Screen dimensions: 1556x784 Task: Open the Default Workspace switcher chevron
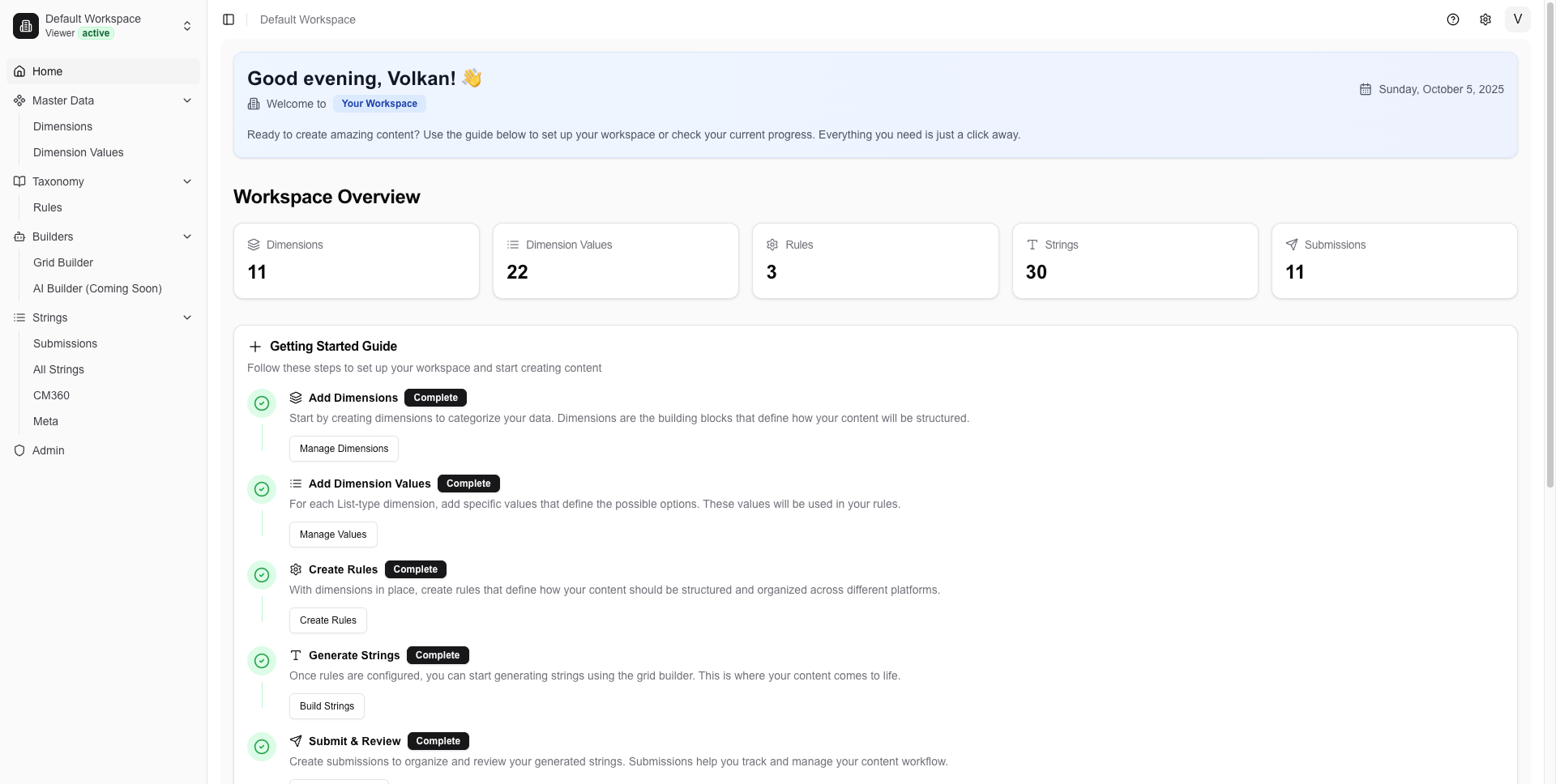point(186,25)
